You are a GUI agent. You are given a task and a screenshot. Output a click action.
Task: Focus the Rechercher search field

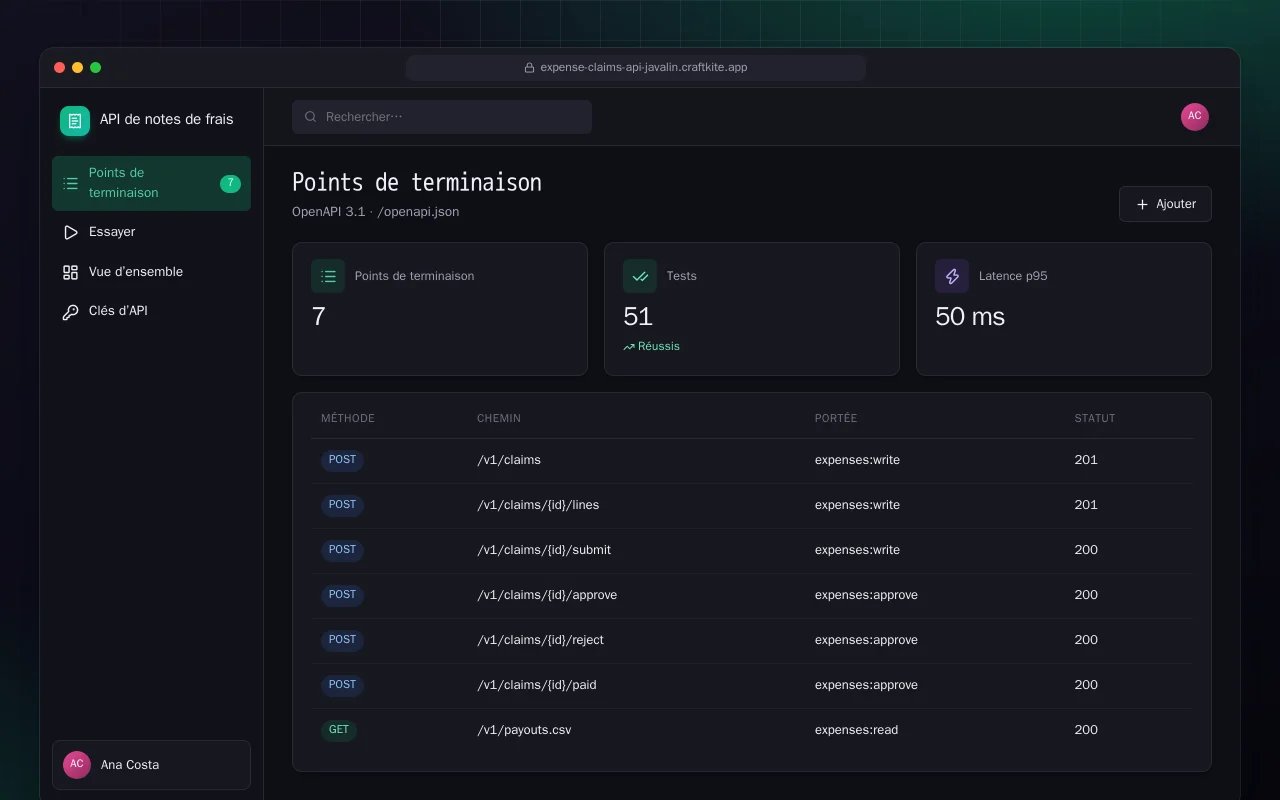point(442,117)
